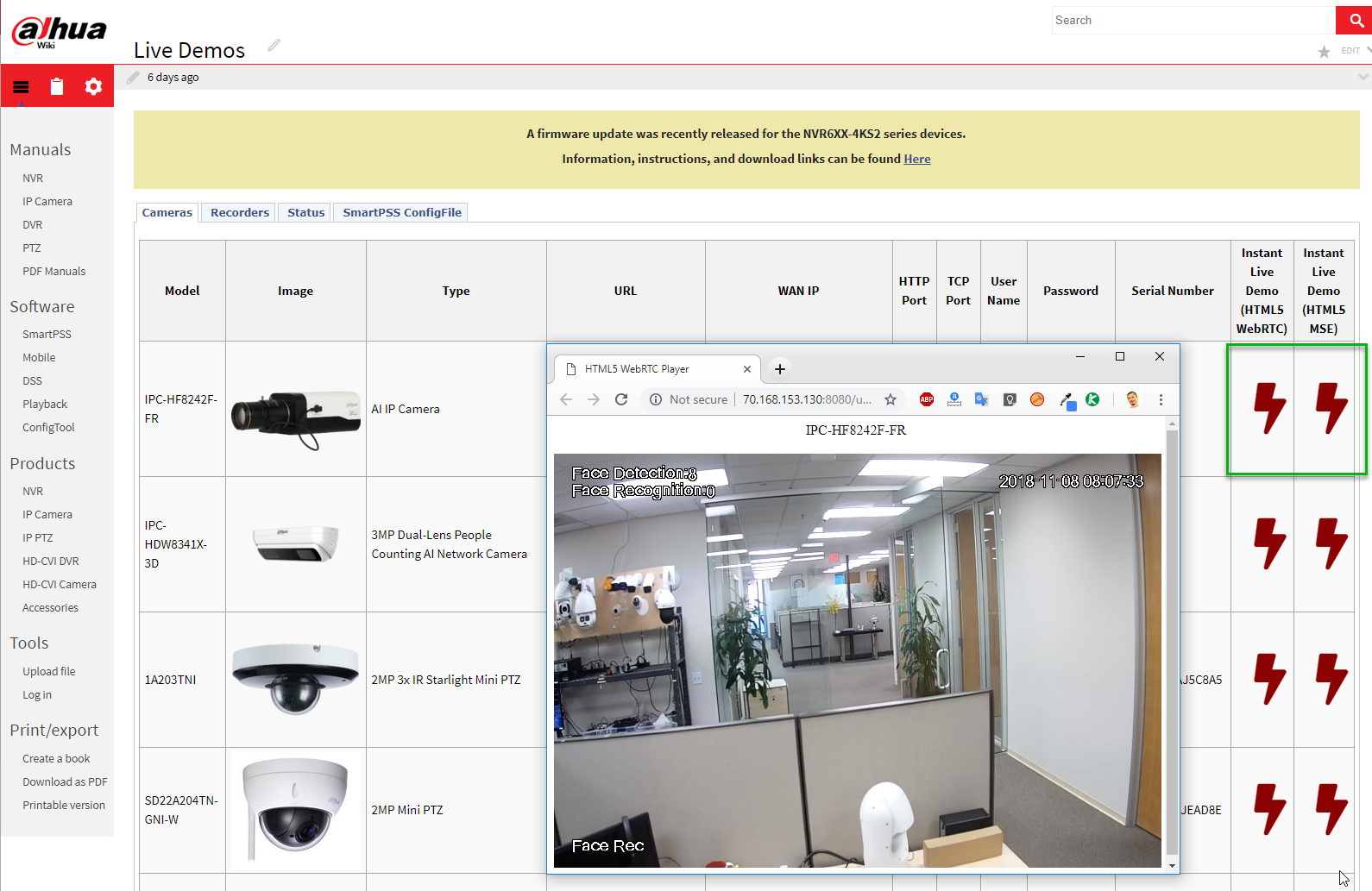The image size is (1372, 891).
Task: Open the hamburger menu in red sidebar
Action: click(22, 86)
